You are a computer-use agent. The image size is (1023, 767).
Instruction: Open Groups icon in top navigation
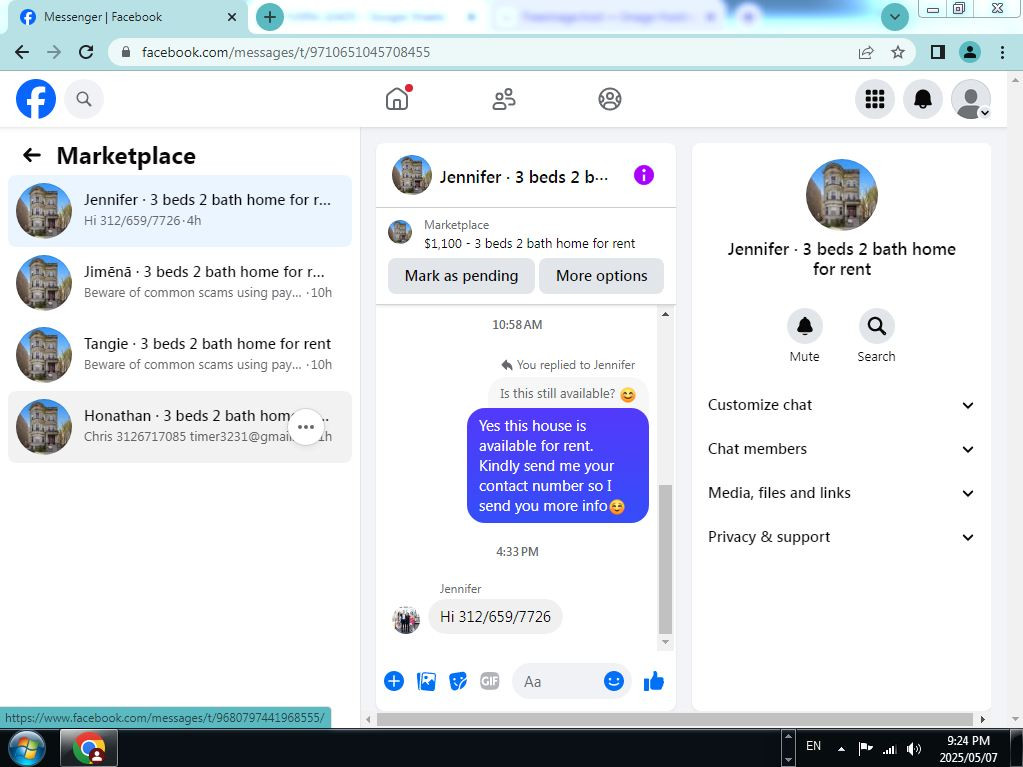point(610,99)
